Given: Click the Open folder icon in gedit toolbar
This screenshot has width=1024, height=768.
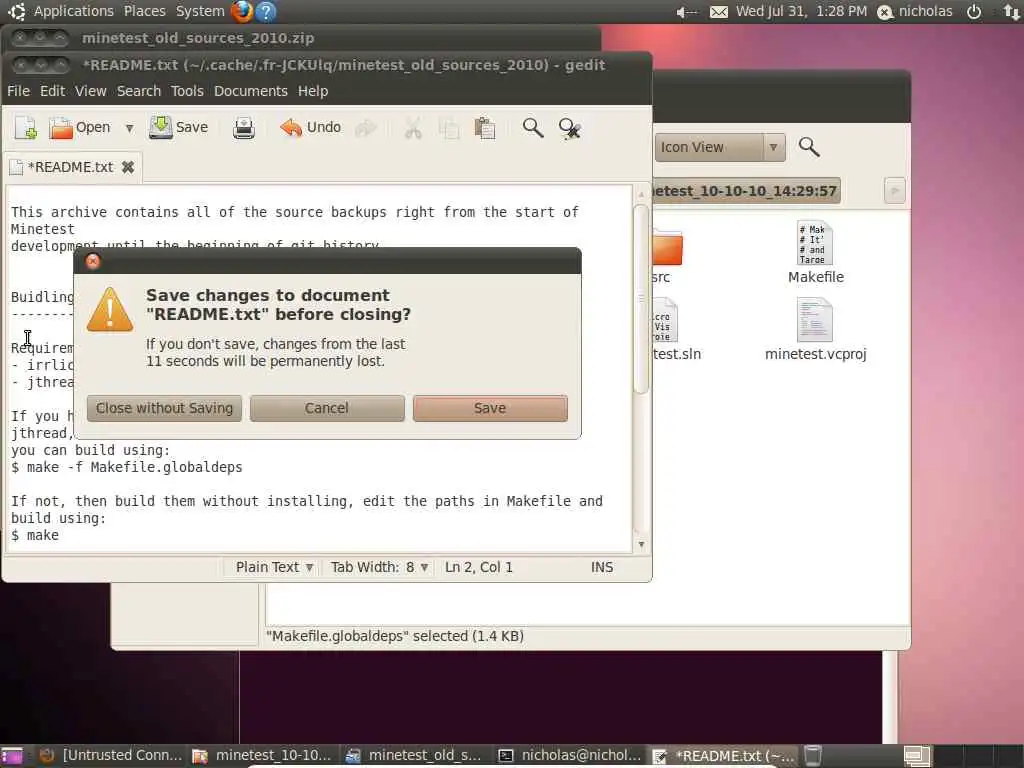Looking at the screenshot, I should [61, 128].
